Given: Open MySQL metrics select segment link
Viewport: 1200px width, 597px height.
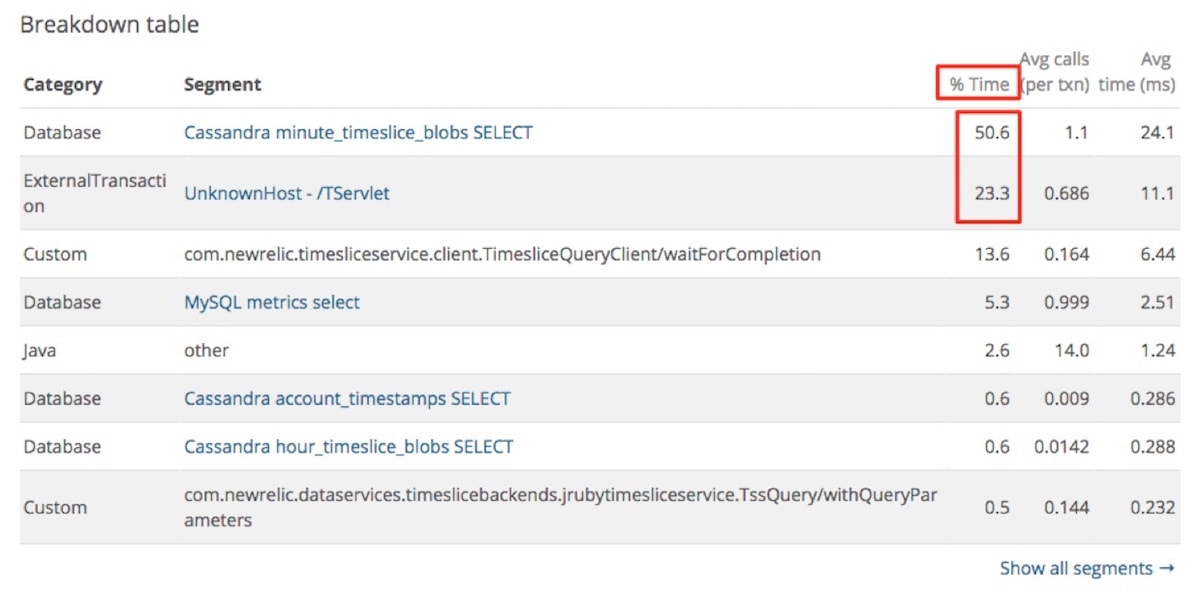Looking at the screenshot, I should (x=272, y=302).
